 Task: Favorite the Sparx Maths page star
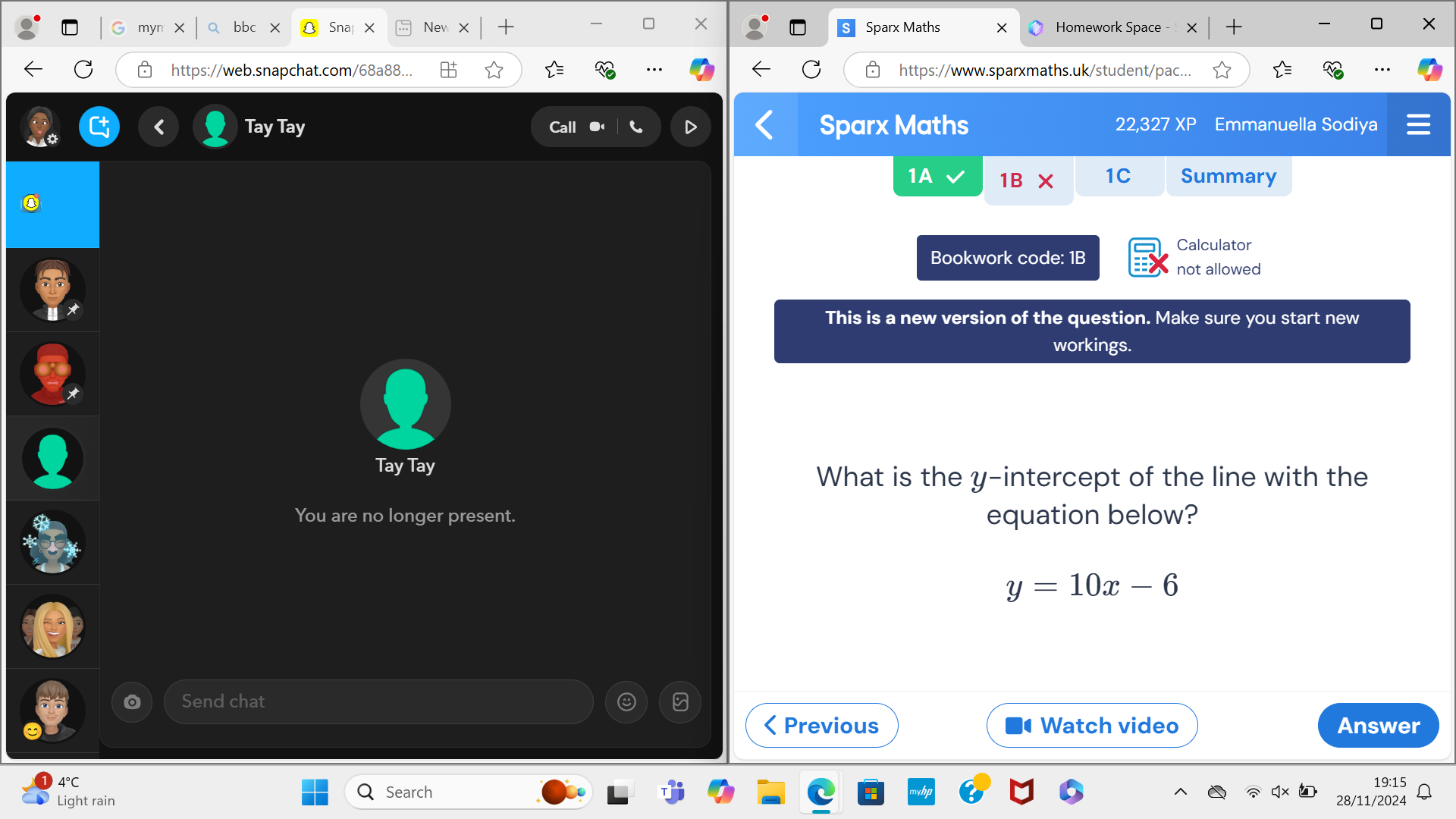coord(1222,70)
